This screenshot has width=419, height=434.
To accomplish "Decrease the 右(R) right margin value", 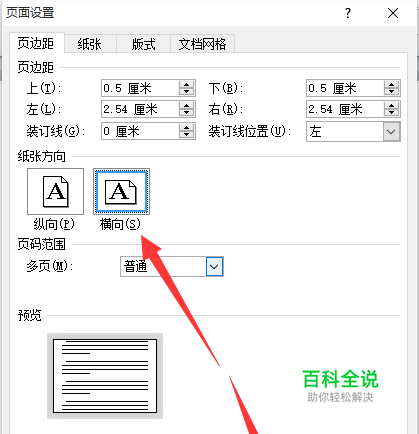I will tap(391, 113).
